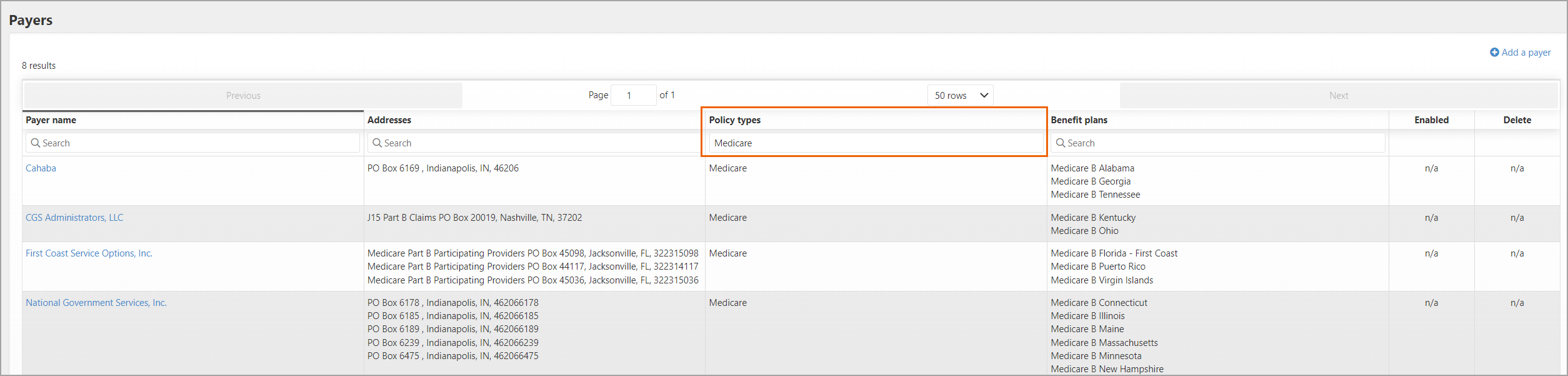Click the Next page button
Image resolution: width=1568 pixels, height=376 pixels.
[x=1338, y=96]
